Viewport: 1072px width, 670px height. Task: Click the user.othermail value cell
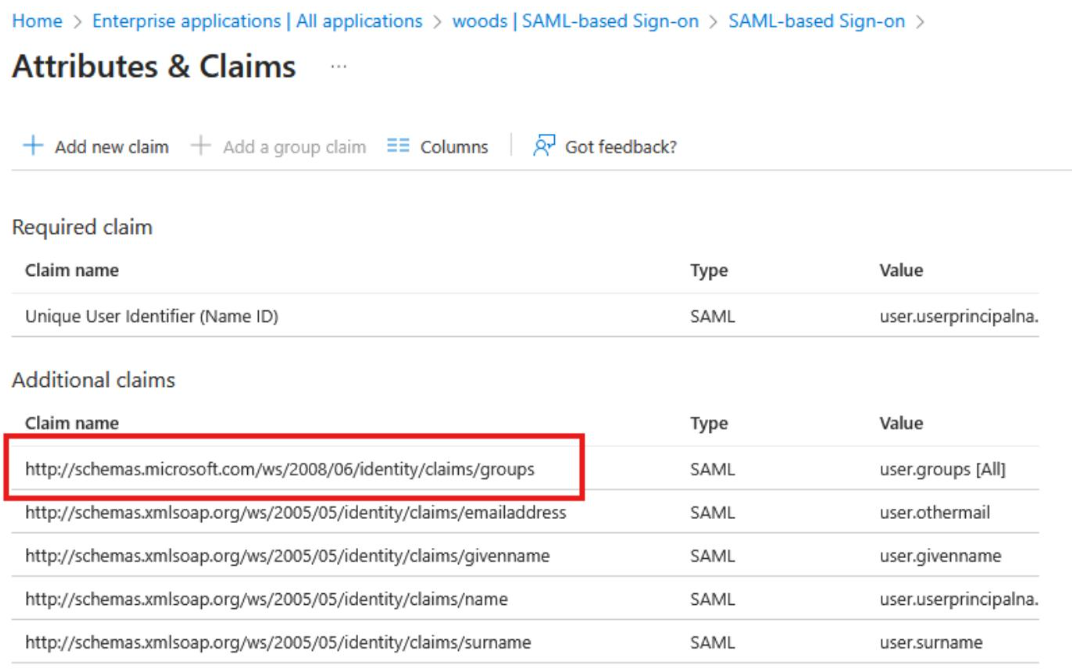coord(934,513)
